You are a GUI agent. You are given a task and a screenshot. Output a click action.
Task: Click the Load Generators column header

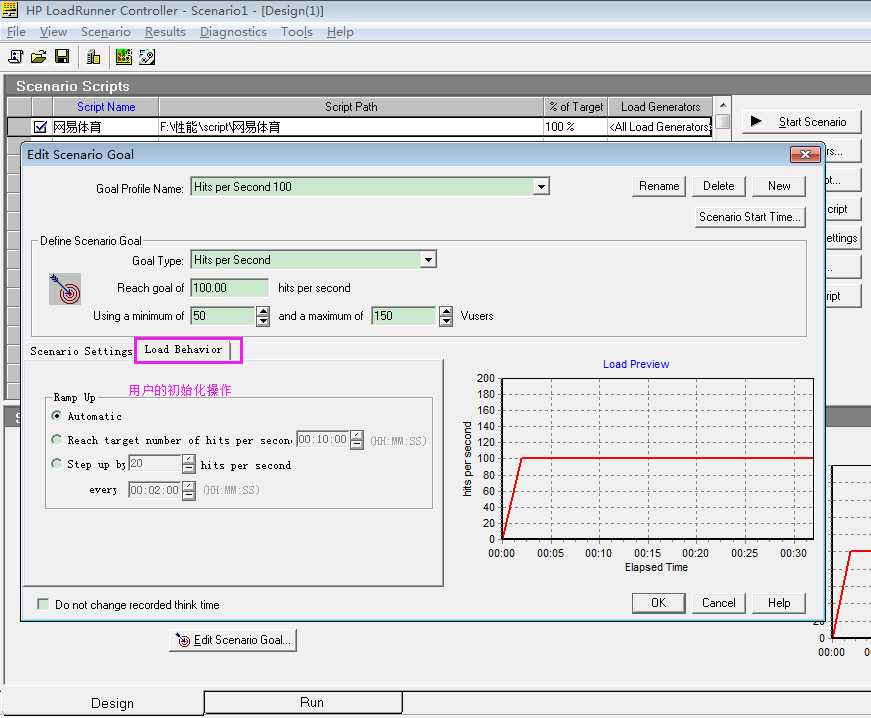[x=660, y=107]
